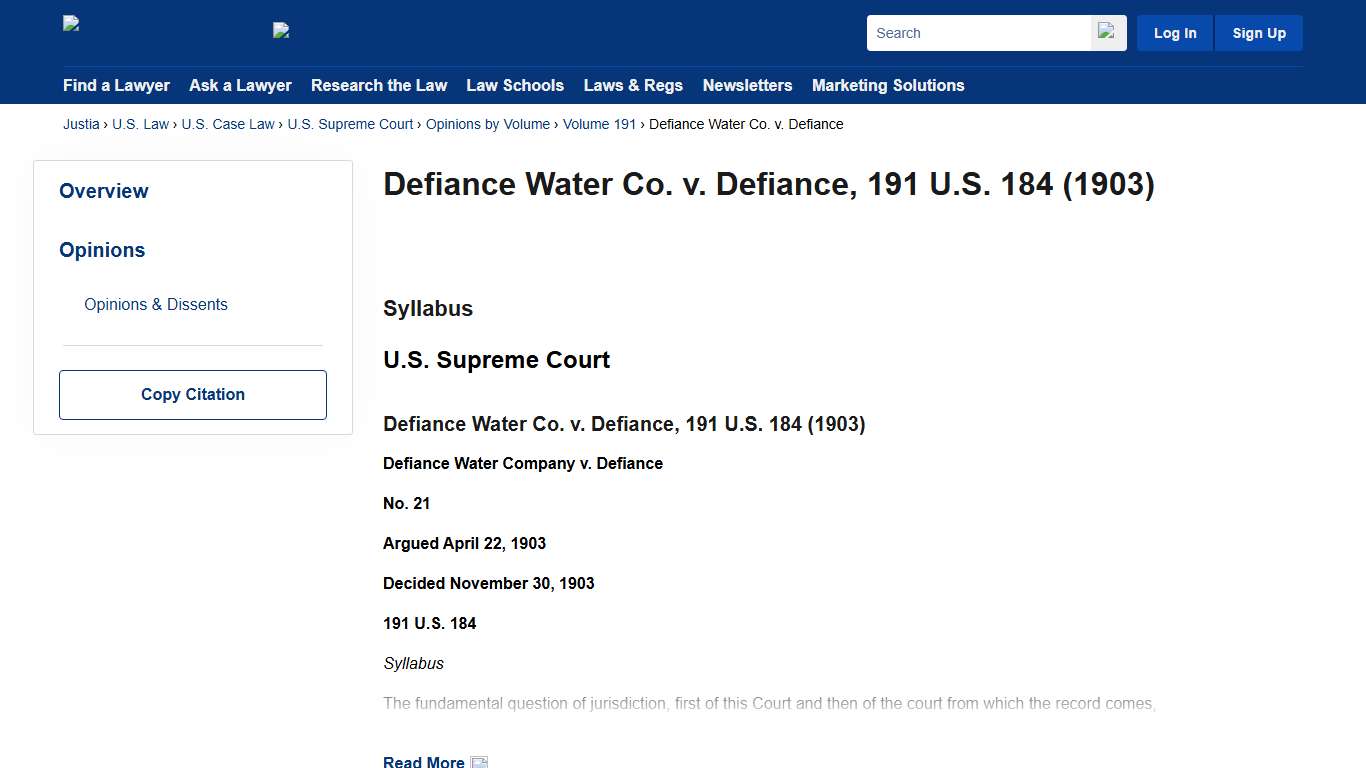Viewport: 1366px width, 768px height.
Task: Click the icon next to Read More
Action: (479, 761)
